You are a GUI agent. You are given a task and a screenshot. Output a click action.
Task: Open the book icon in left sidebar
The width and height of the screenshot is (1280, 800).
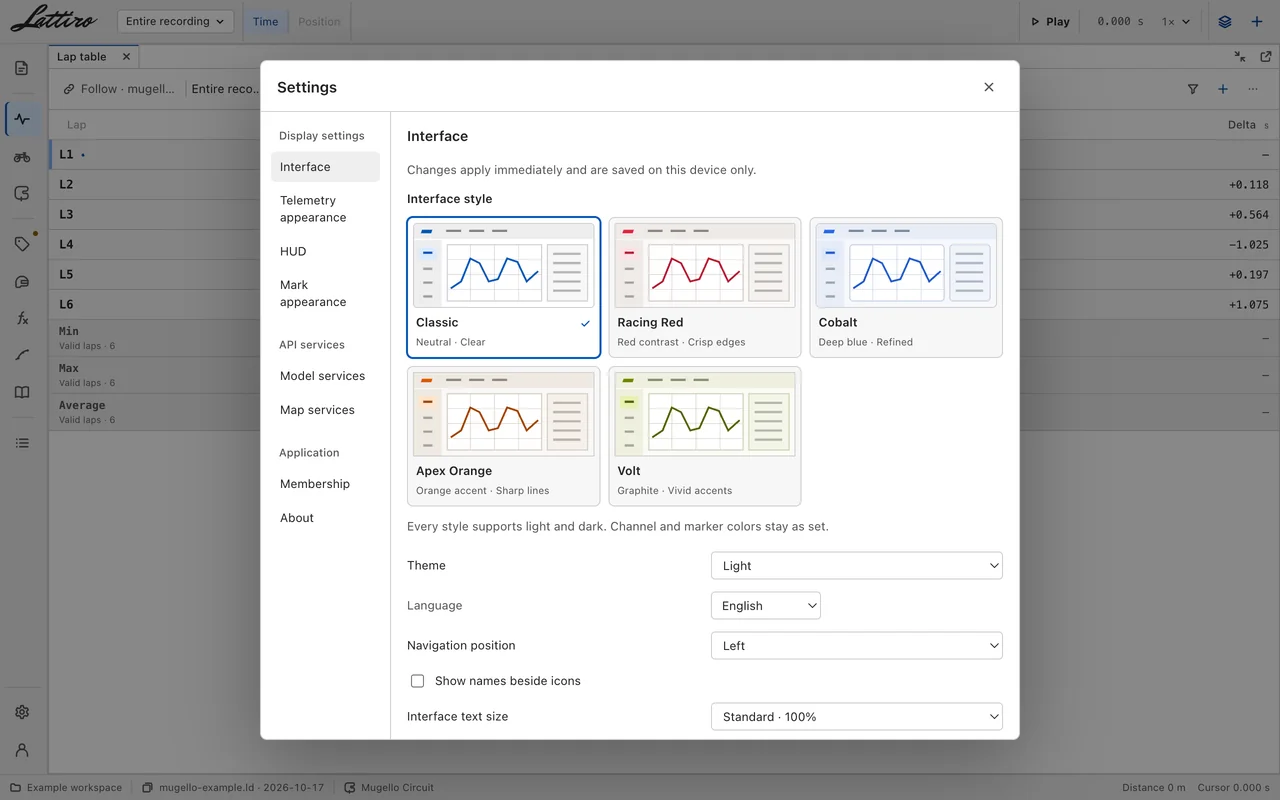click(22, 392)
